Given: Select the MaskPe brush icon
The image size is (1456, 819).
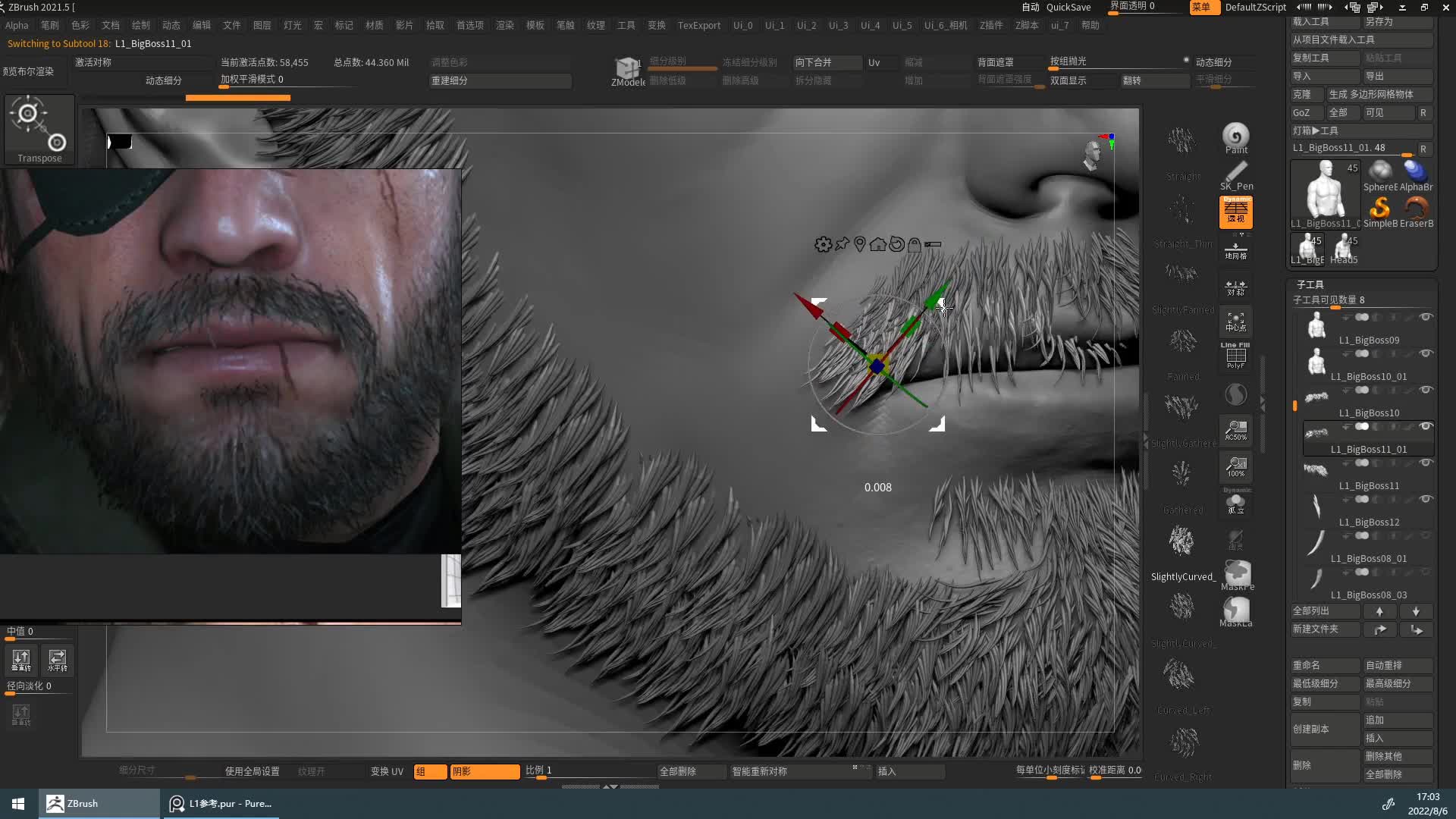Looking at the screenshot, I should [1237, 575].
